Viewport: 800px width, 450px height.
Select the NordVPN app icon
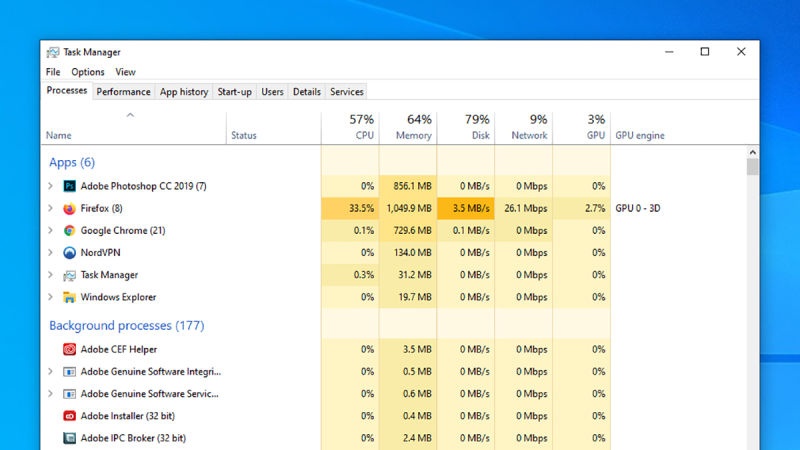click(x=69, y=252)
